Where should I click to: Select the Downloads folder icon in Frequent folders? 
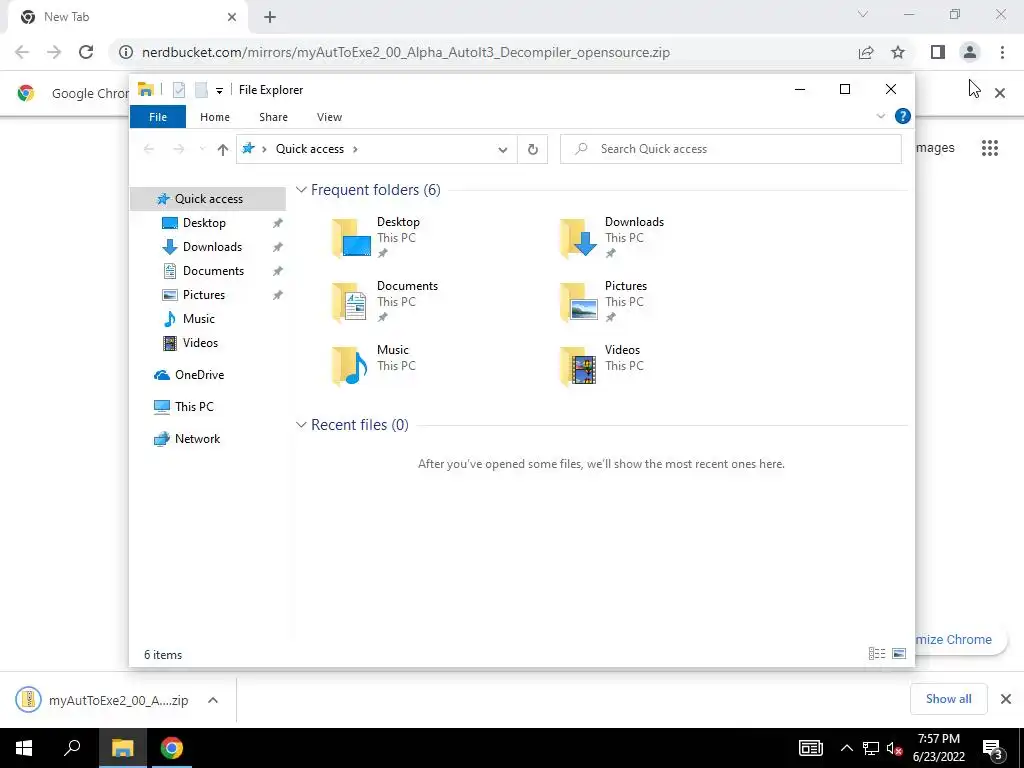pyautogui.click(x=579, y=238)
